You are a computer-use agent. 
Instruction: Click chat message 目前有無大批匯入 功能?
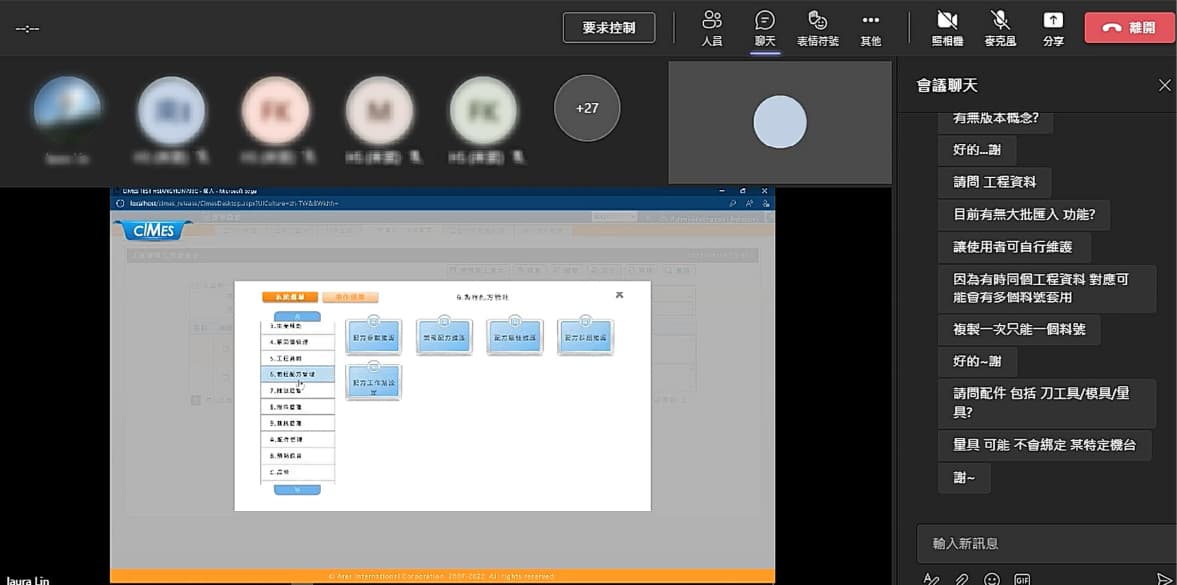point(1024,215)
